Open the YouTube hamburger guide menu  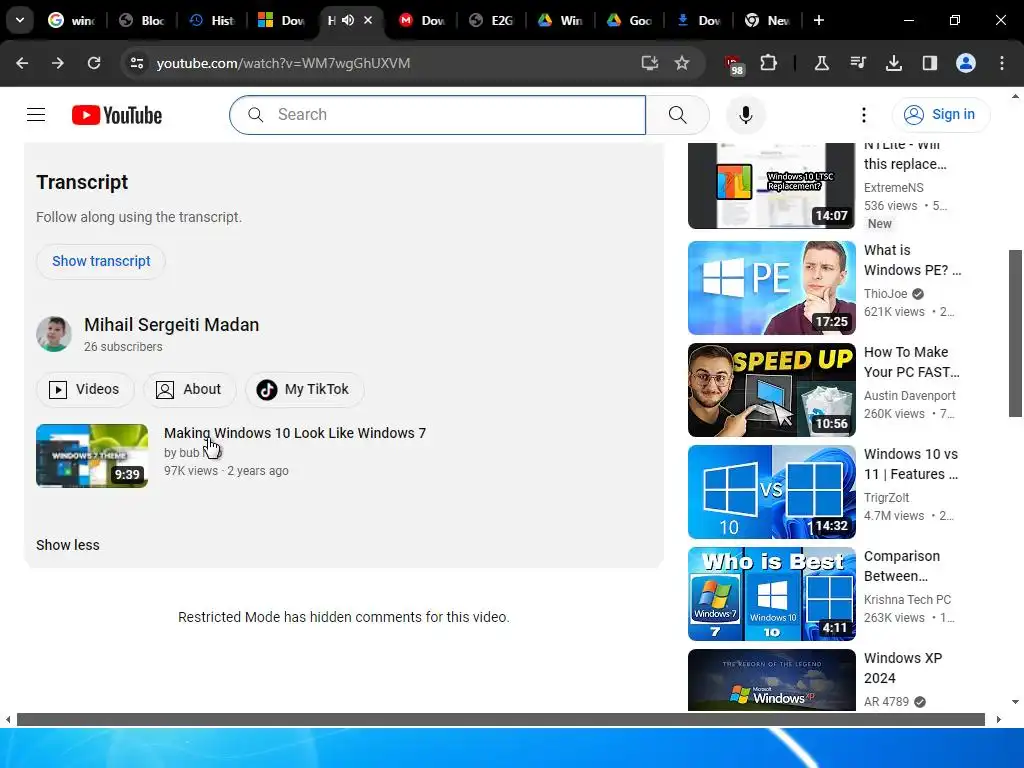pyautogui.click(x=36, y=115)
